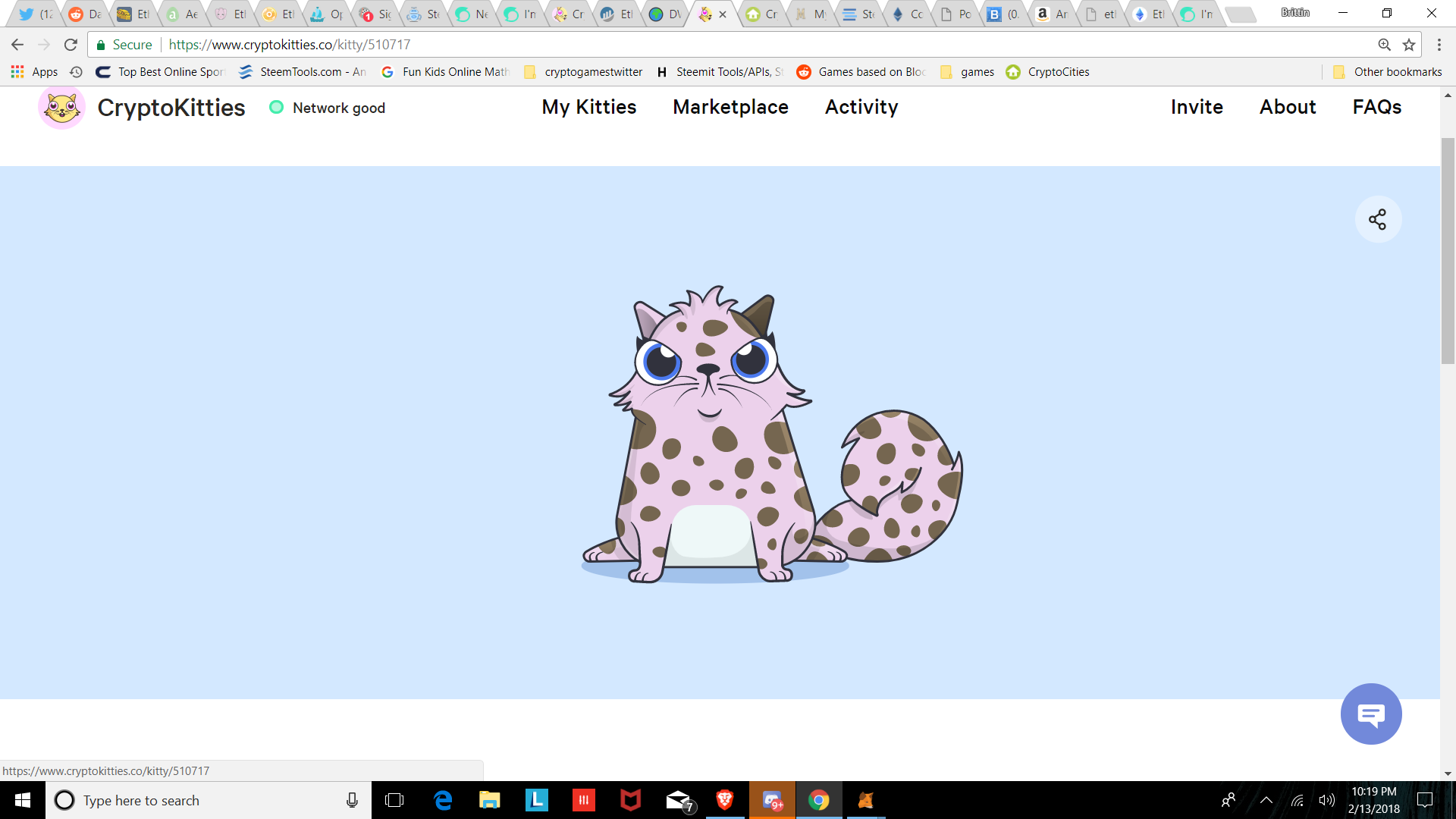Click the CryptoKitties cat logo
Screen dimensions: 1456x819
[x=61, y=108]
